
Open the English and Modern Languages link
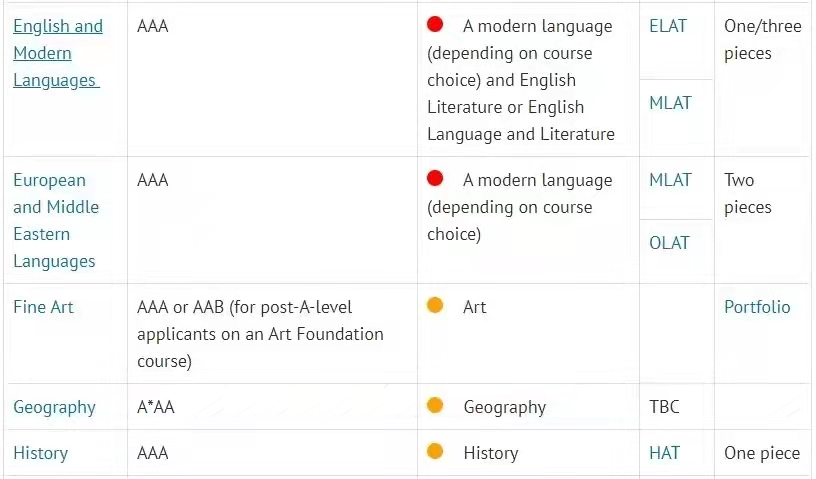[58, 53]
